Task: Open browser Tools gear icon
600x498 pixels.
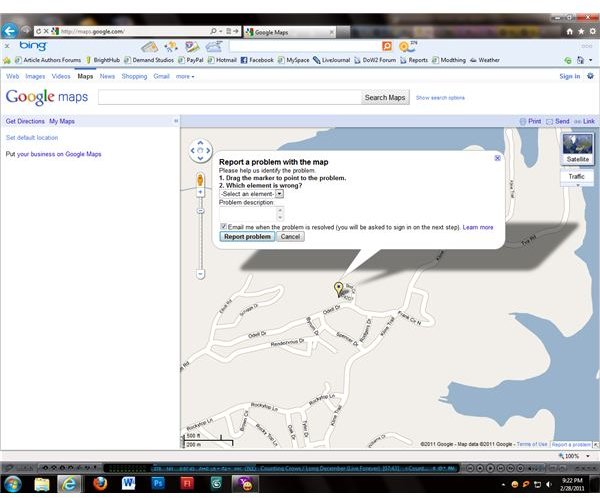Action: [x=592, y=31]
